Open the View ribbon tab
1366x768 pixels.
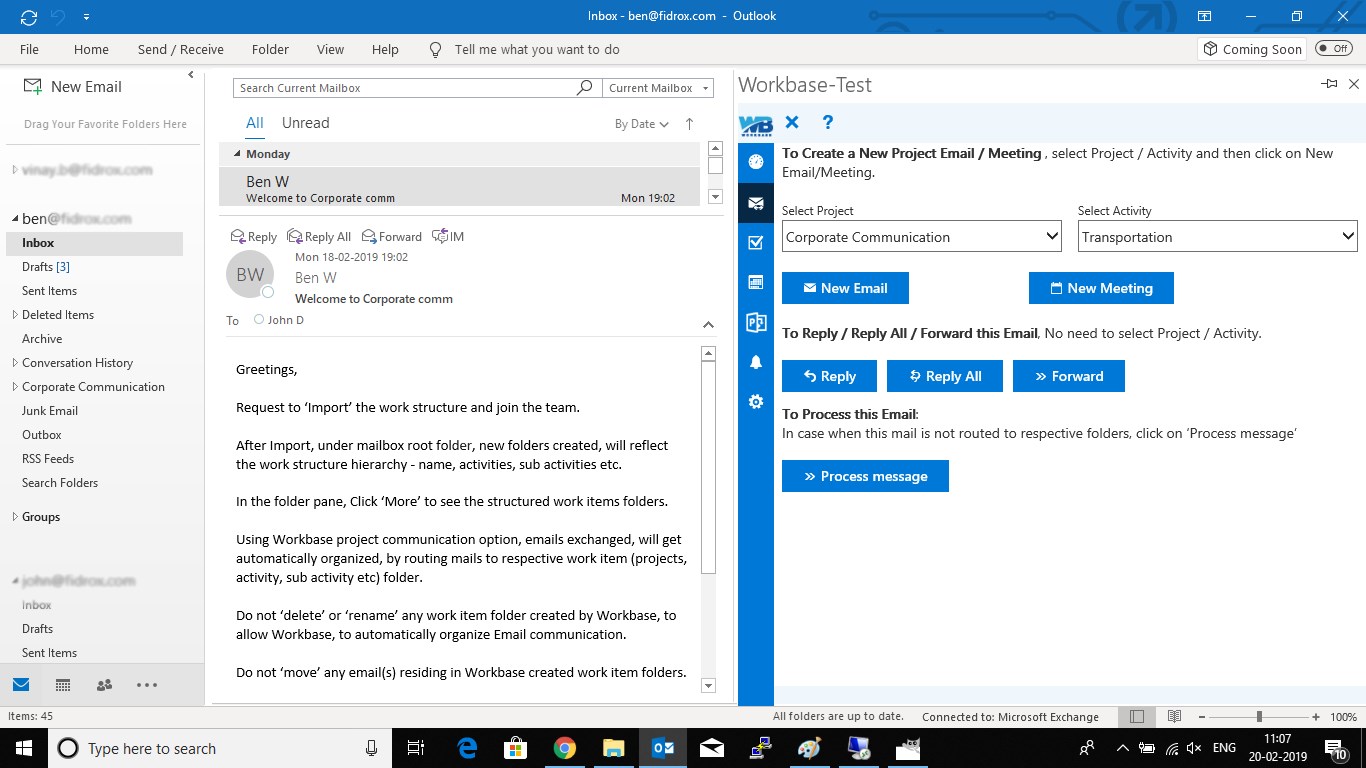(x=330, y=49)
